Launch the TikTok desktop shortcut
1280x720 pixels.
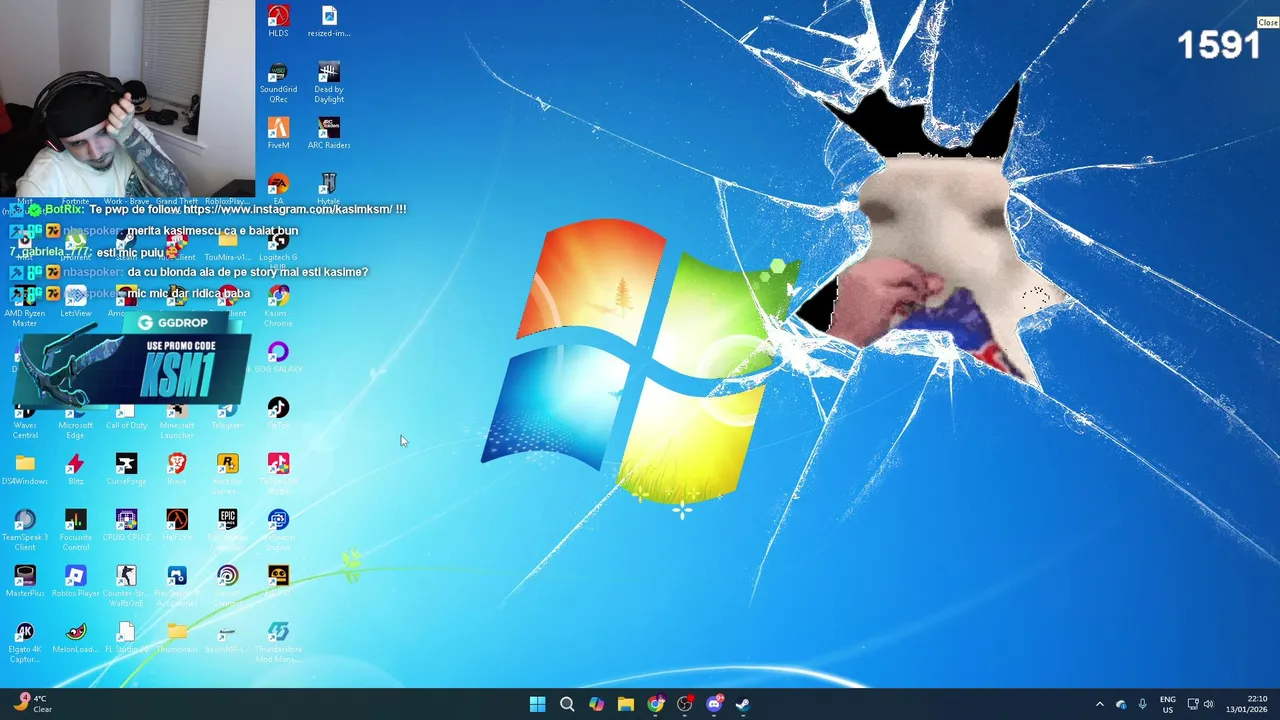(x=278, y=413)
